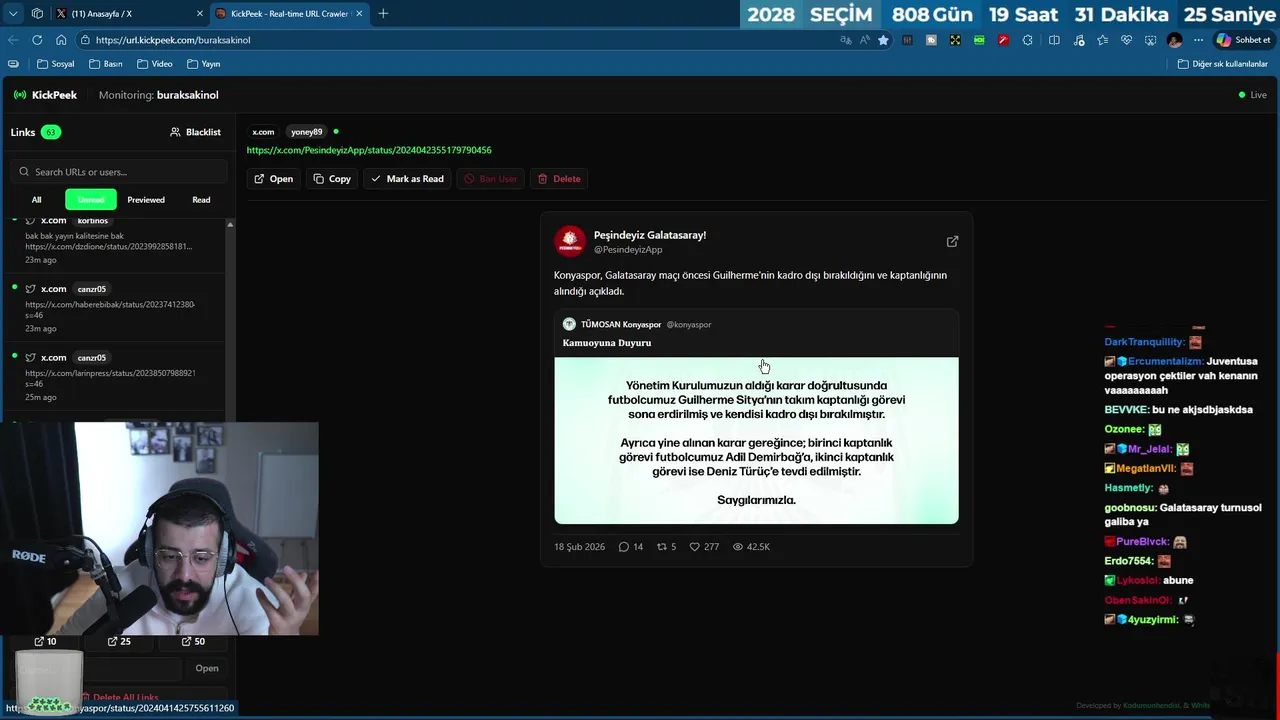Click the red Delete button
Screen dimensions: 1280x720
(x=559, y=179)
